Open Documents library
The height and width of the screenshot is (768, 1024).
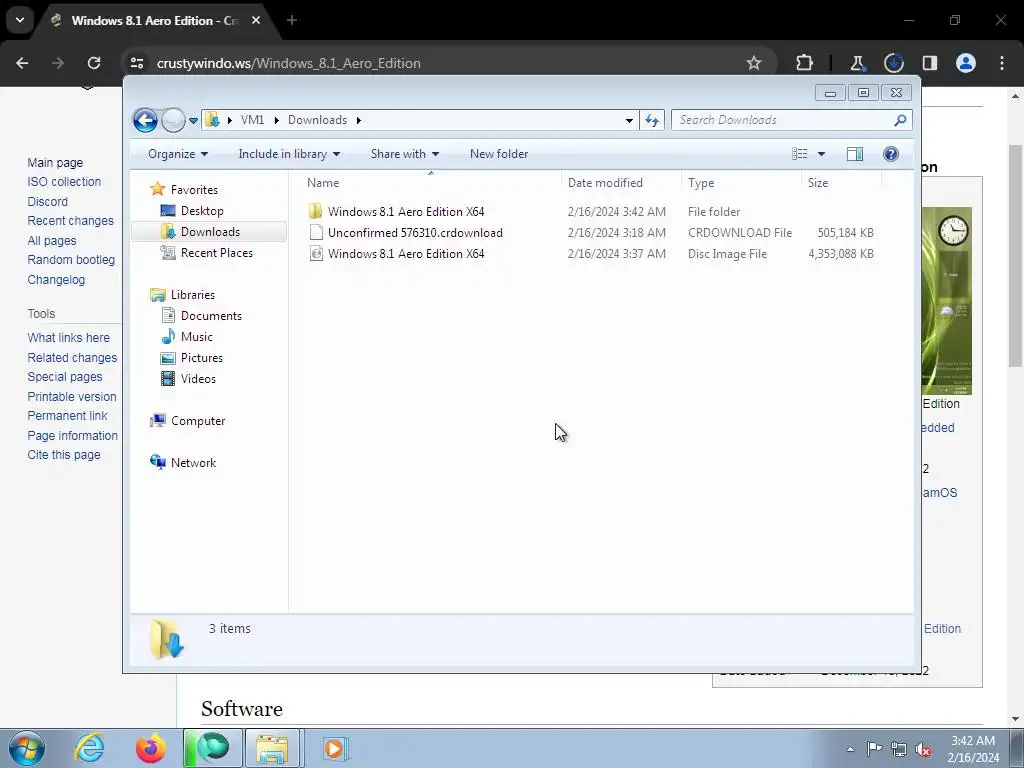(211, 316)
